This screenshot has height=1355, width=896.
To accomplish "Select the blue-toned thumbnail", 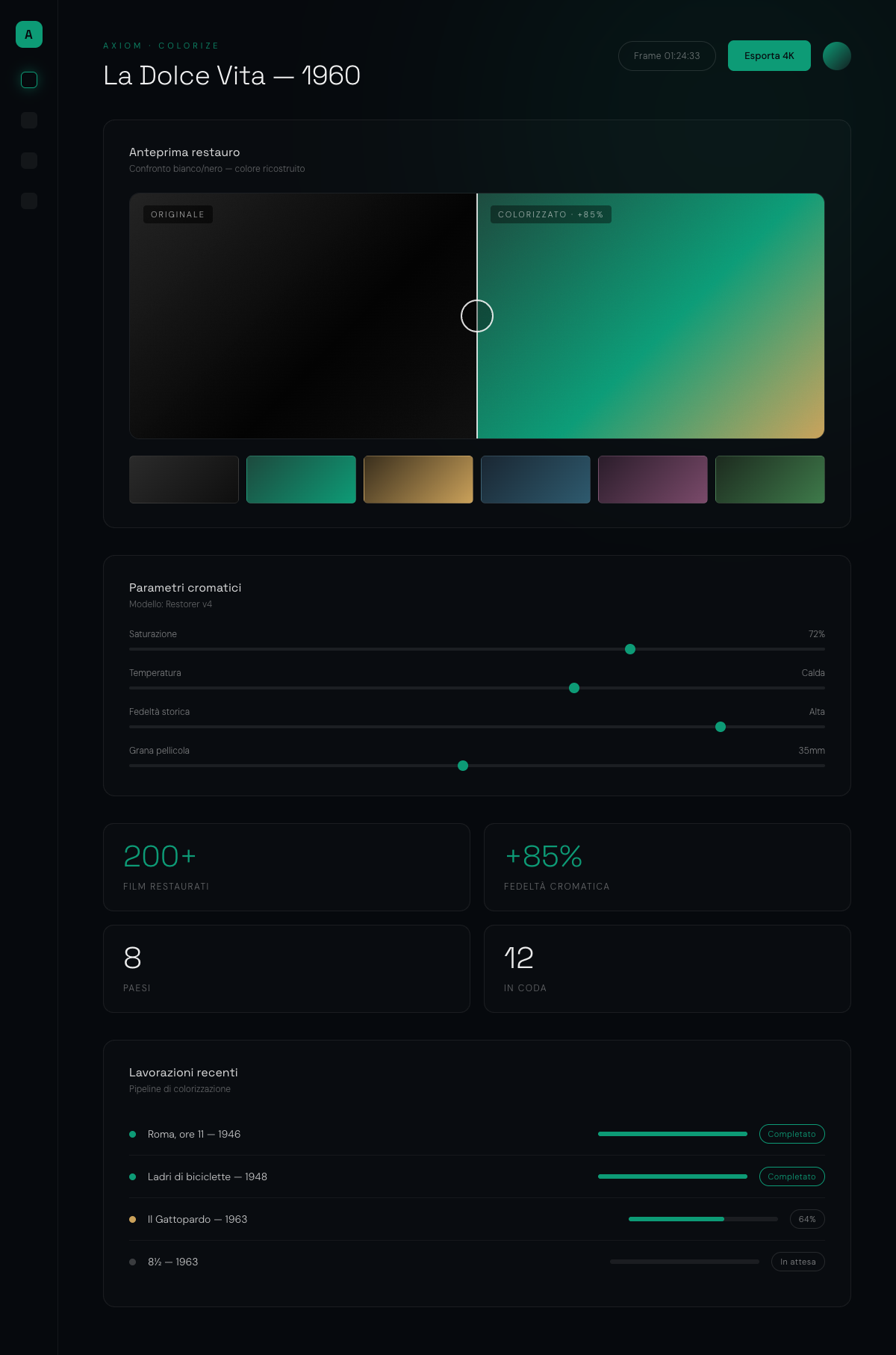I will 535,480.
